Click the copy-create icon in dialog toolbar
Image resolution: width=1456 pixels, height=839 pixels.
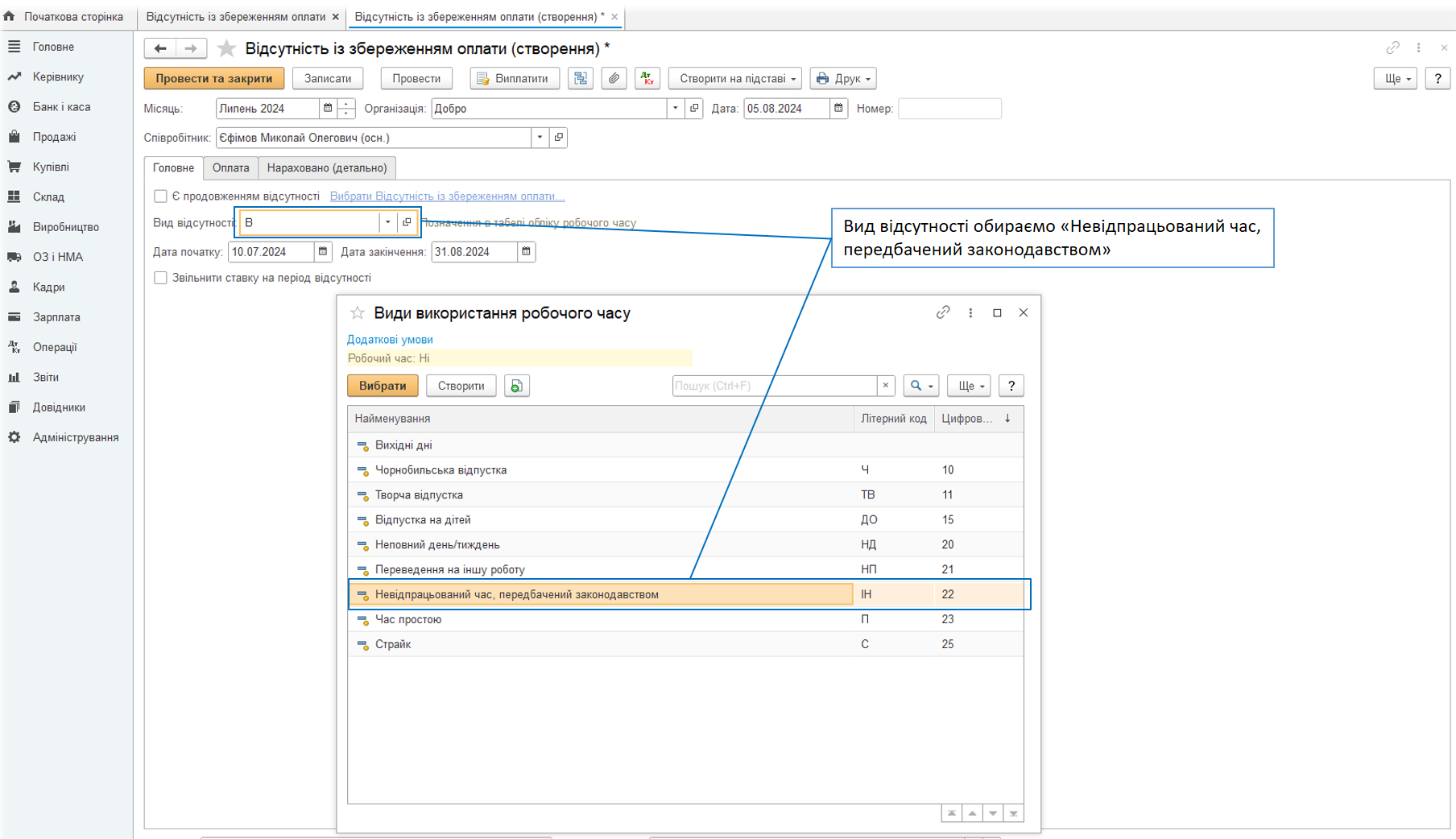(516, 386)
